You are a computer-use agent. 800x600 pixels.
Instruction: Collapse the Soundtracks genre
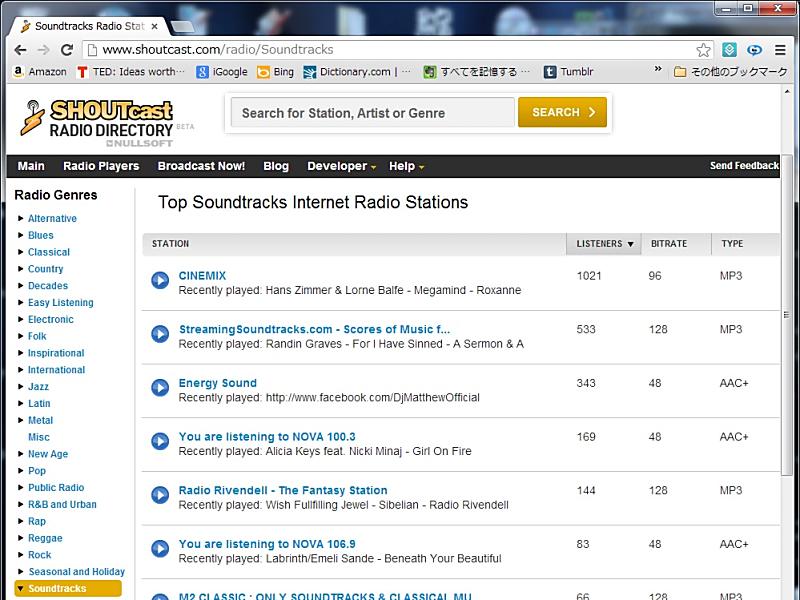point(20,588)
